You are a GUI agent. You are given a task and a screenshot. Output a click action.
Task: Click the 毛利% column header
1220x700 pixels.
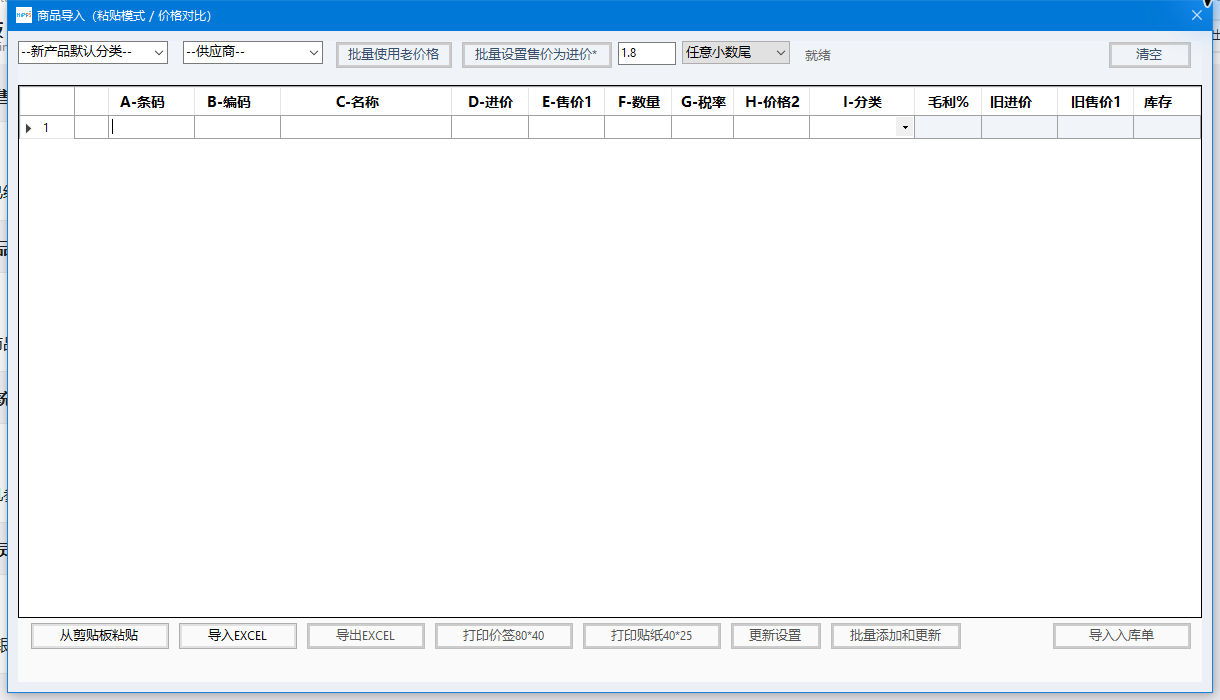point(948,102)
